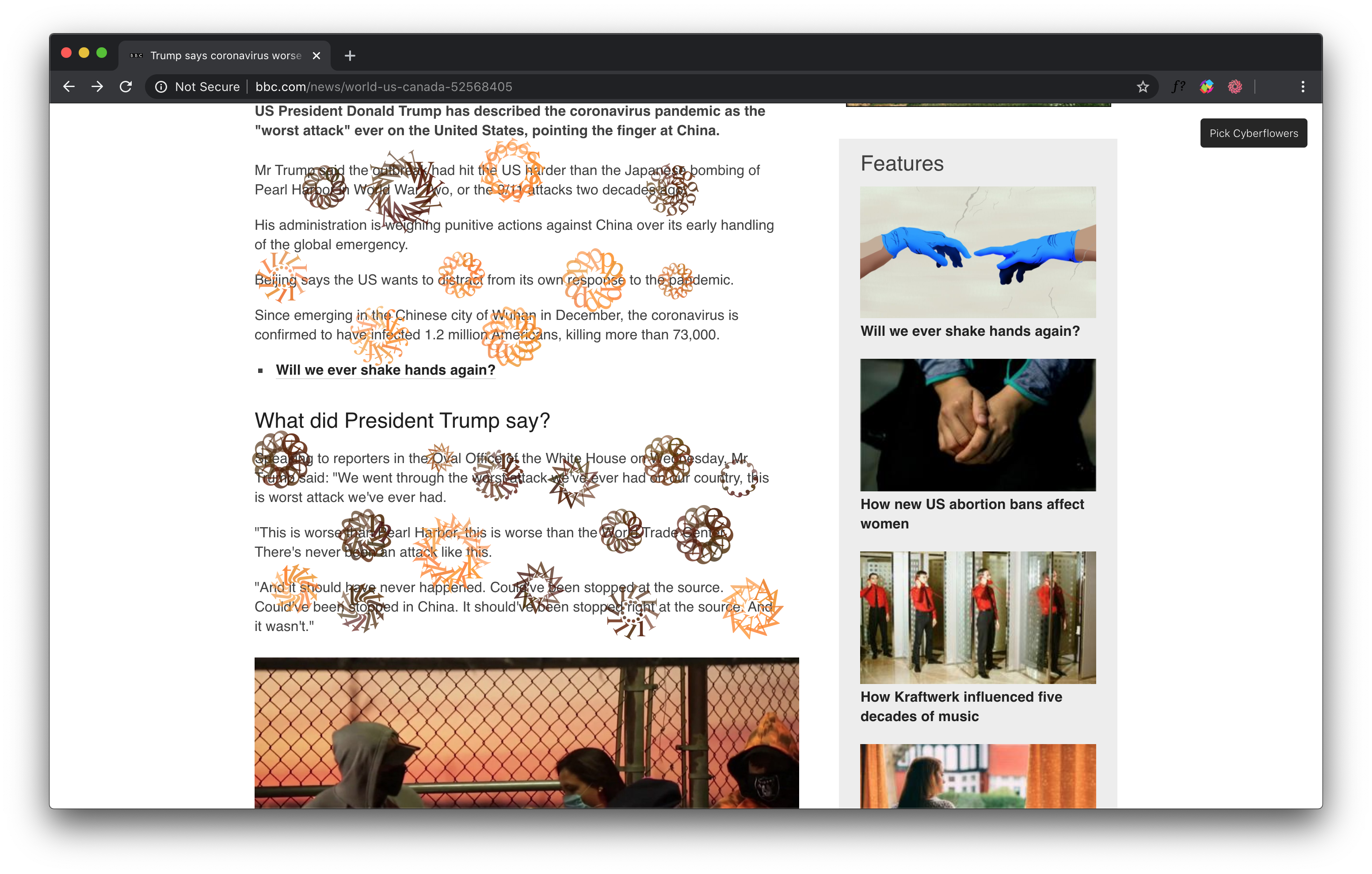Open the 'Will we ever shake hands again?' article link
The height and width of the screenshot is (874, 1372).
click(x=385, y=370)
